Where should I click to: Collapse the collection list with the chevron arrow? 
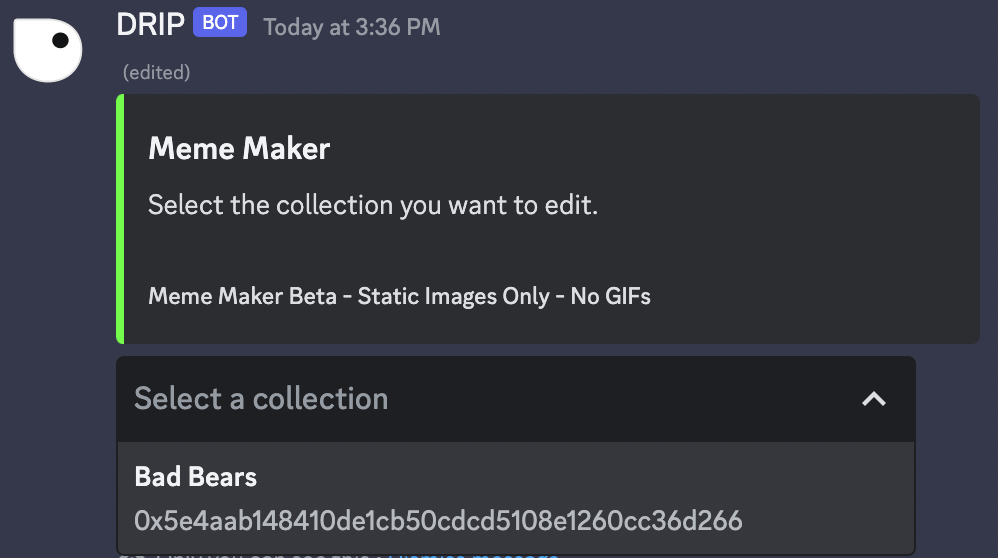pos(873,399)
